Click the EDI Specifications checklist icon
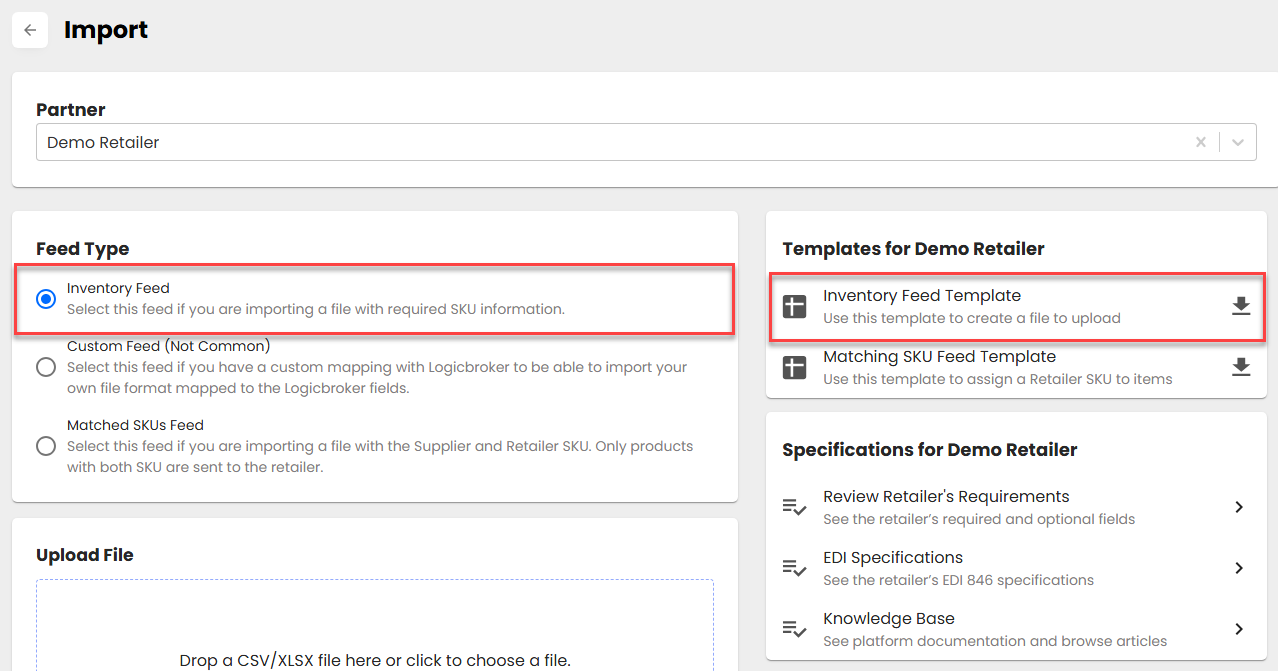The image size is (1278, 671). coord(795,568)
